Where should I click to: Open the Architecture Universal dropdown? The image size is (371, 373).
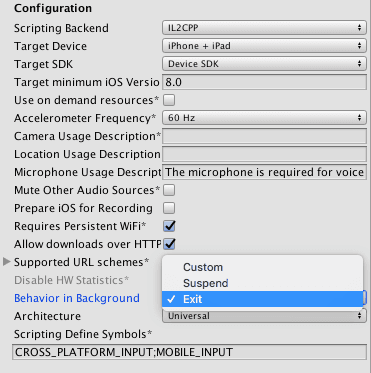tap(264, 316)
